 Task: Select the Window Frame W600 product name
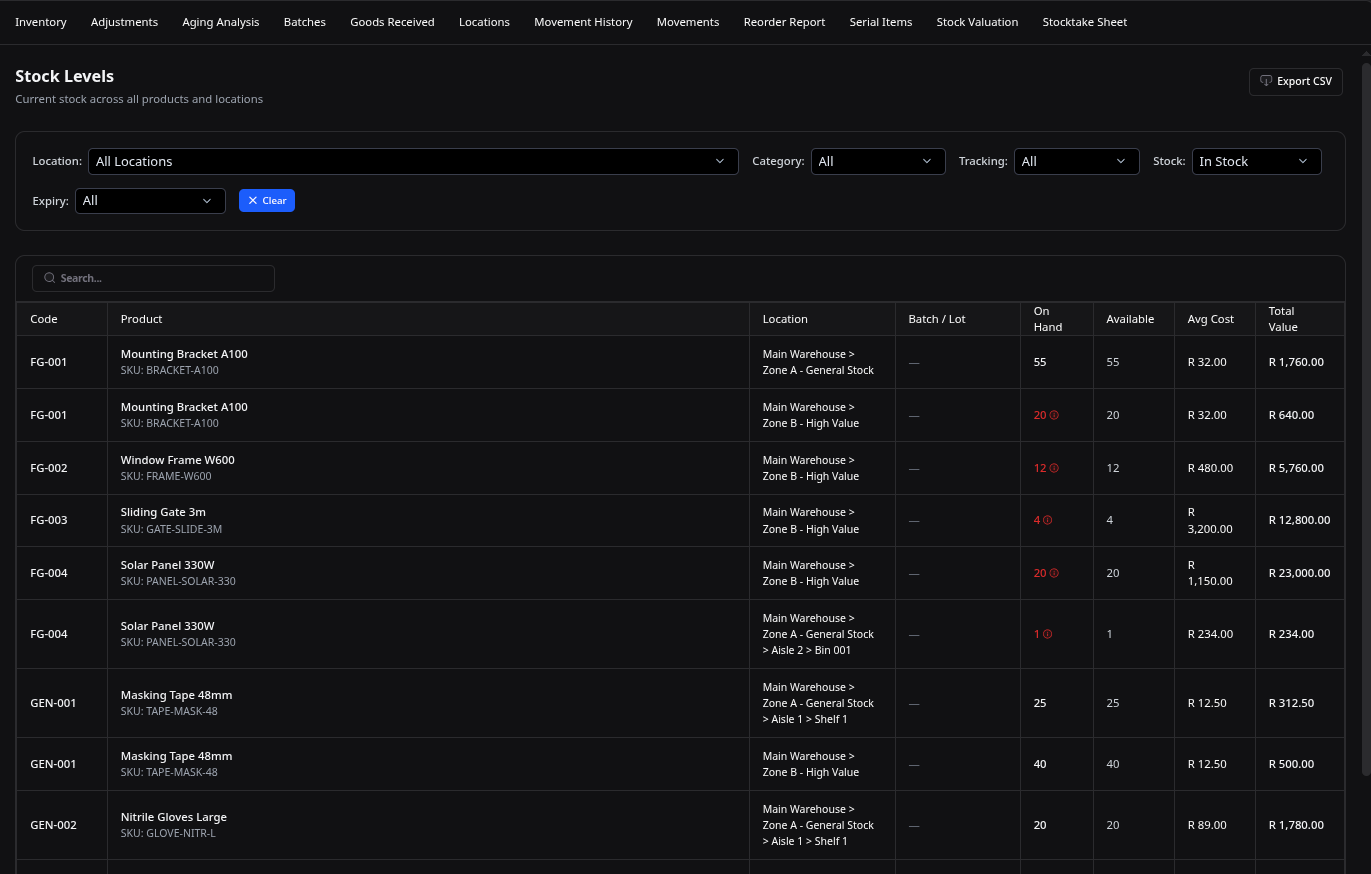coord(178,460)
